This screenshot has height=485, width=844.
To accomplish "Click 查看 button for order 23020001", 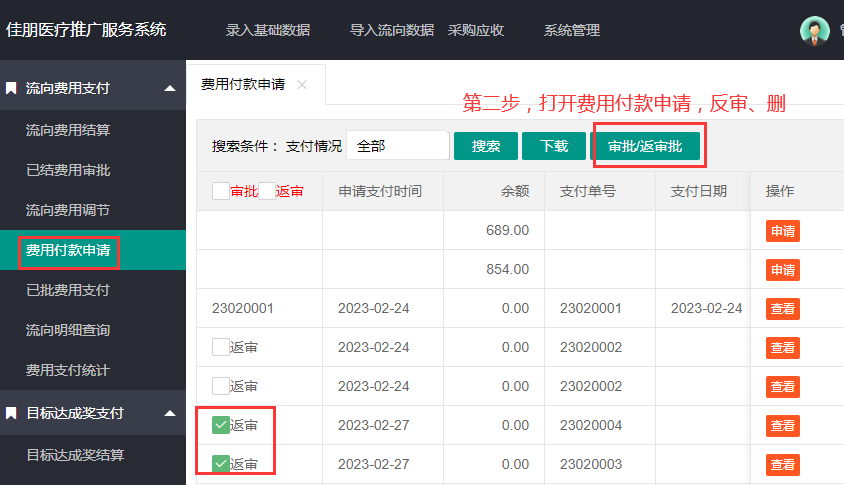I will 782,309.
